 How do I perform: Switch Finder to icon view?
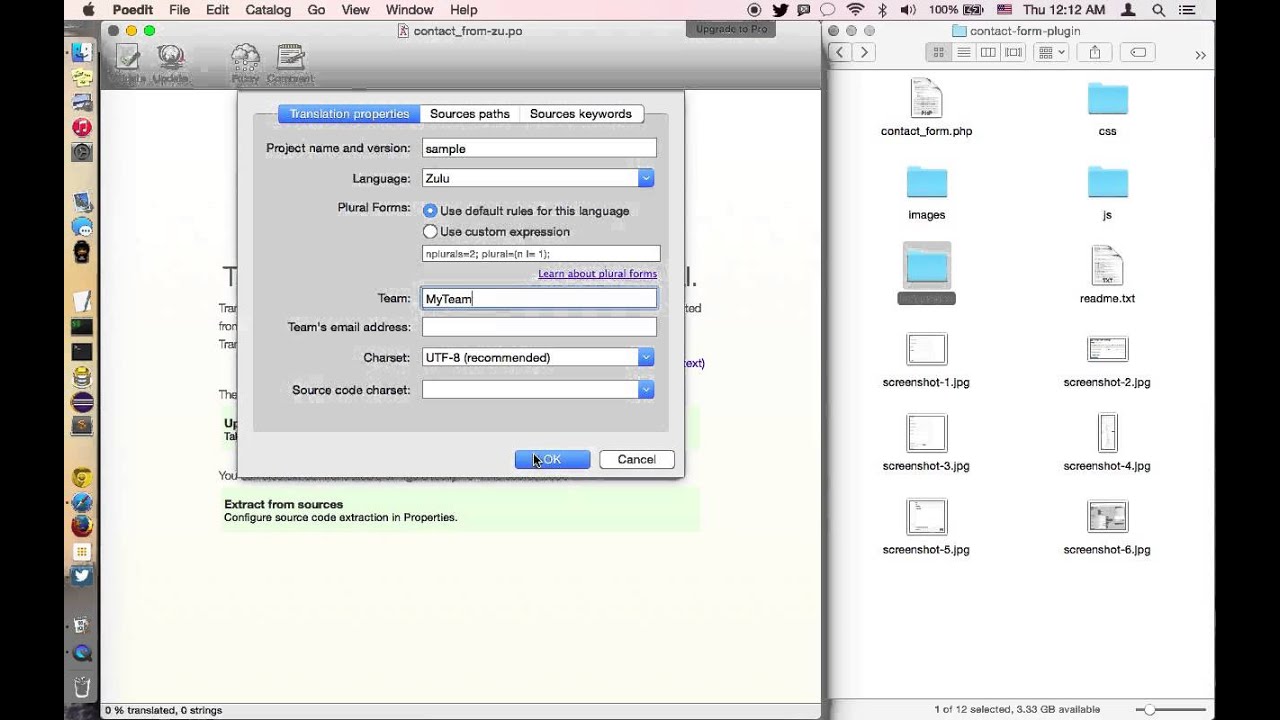[938, 52]
